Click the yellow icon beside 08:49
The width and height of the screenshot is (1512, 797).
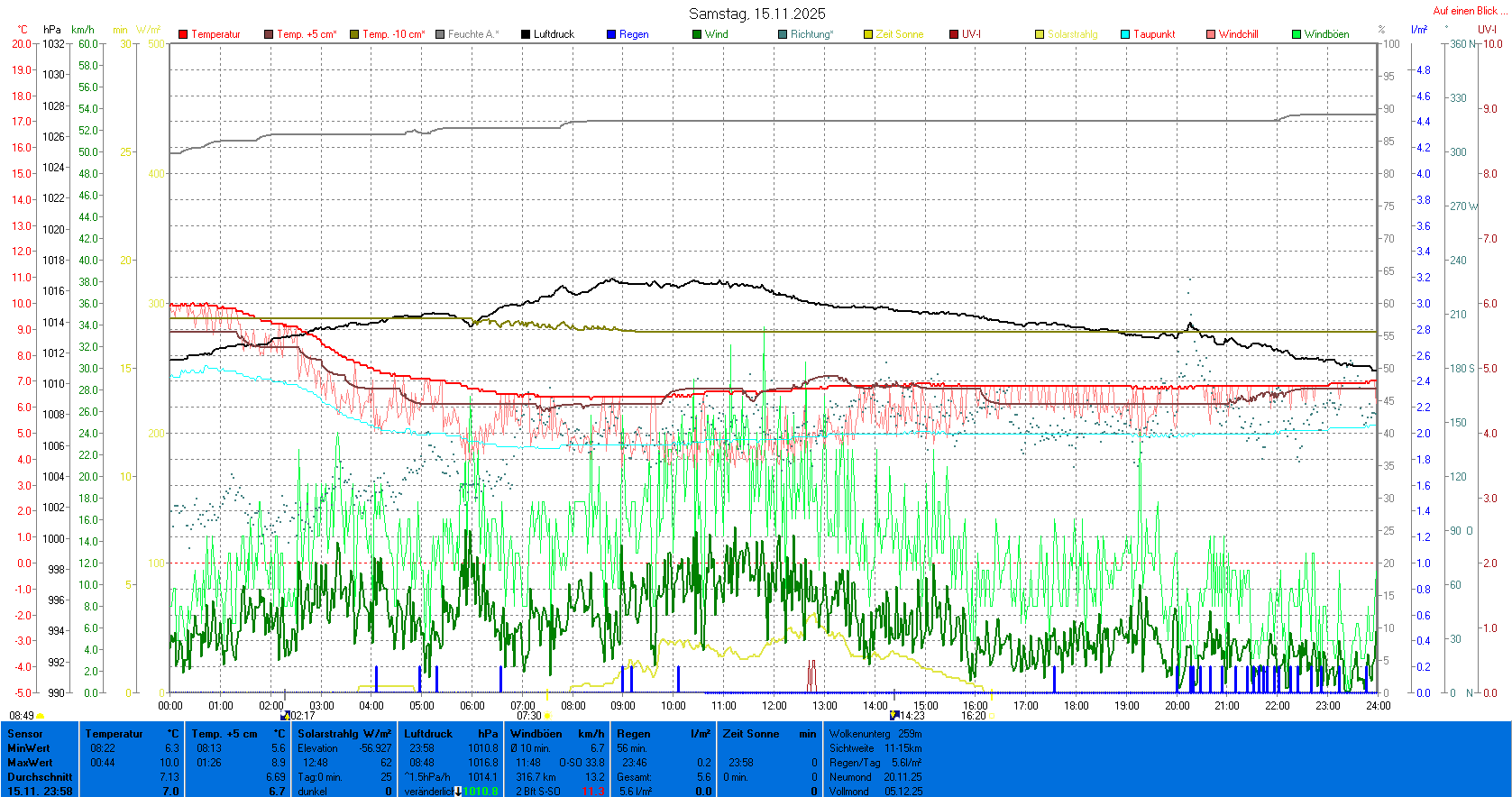41,716
